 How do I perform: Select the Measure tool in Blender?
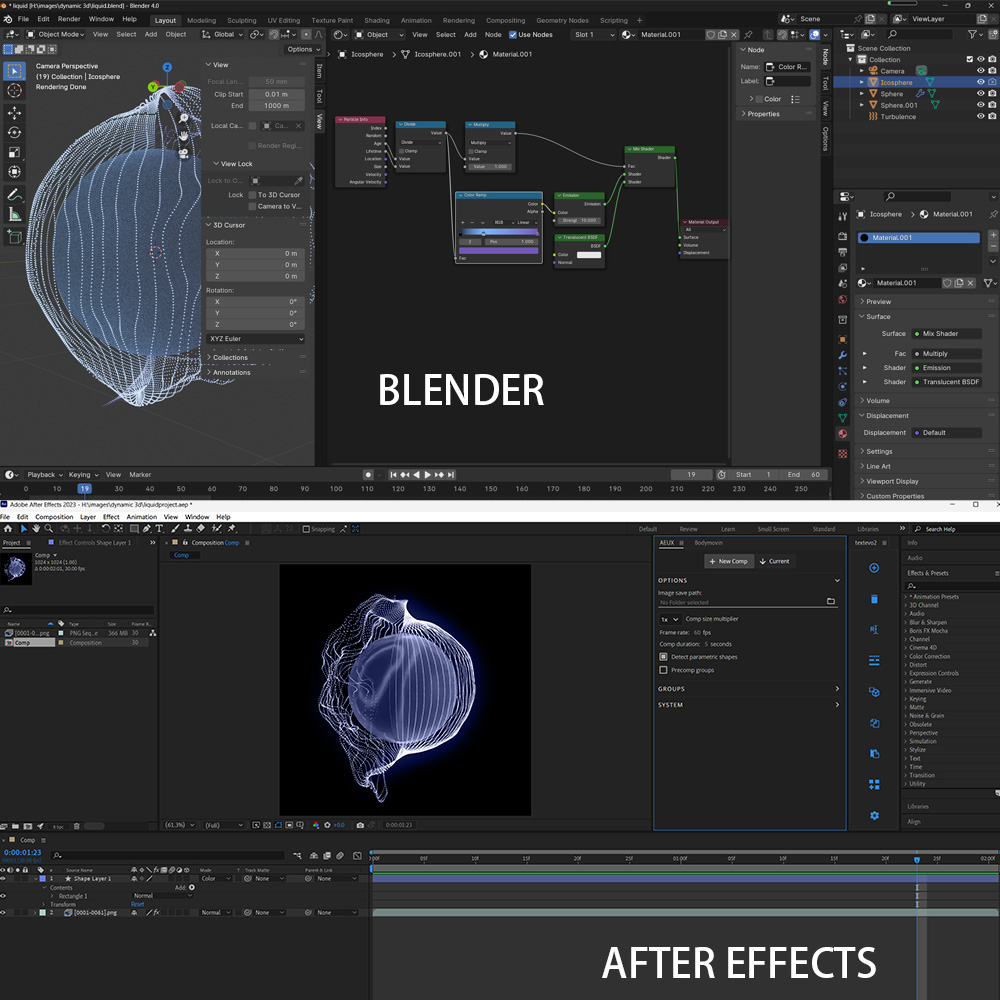(x=14, y=214)
